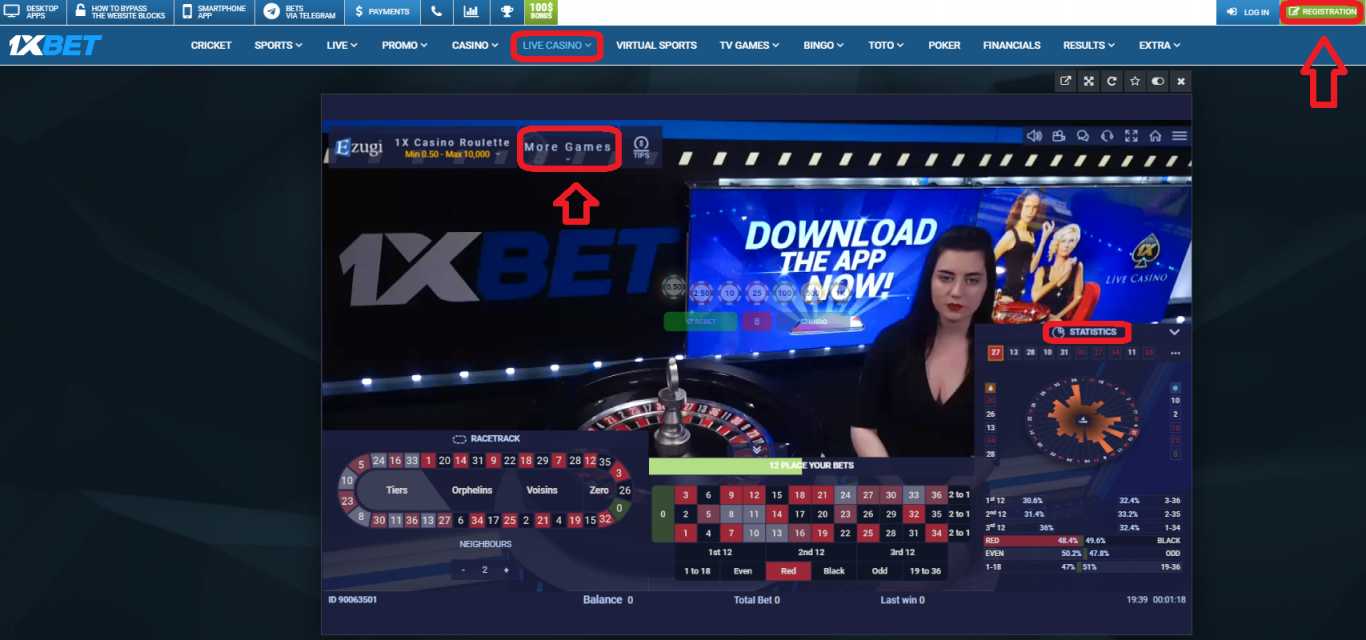
Task: Add game to favorites star
Action: coord(1135,82)
